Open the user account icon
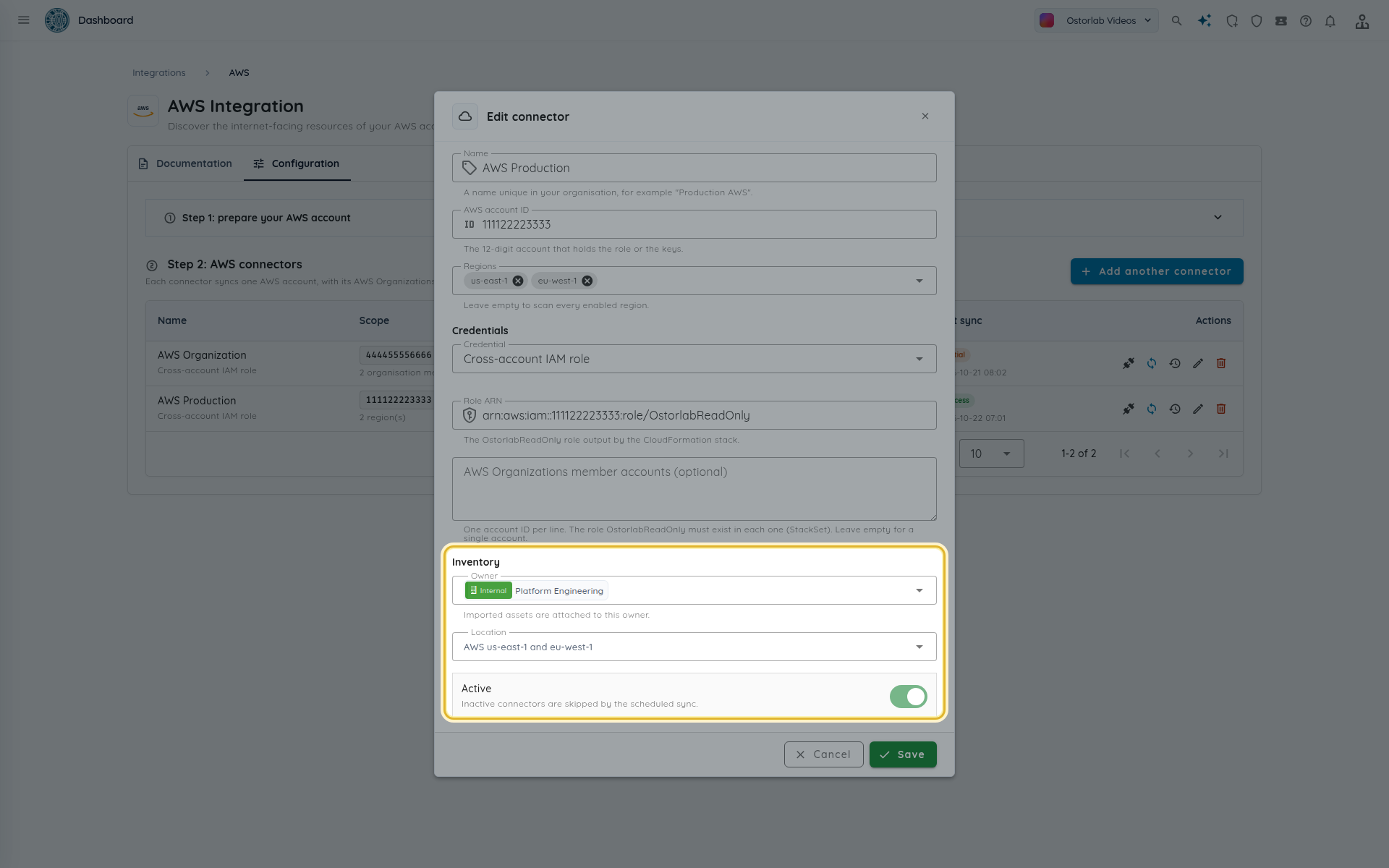The height and width of the screenshot is (868, 1389). tap(1362, 21)
